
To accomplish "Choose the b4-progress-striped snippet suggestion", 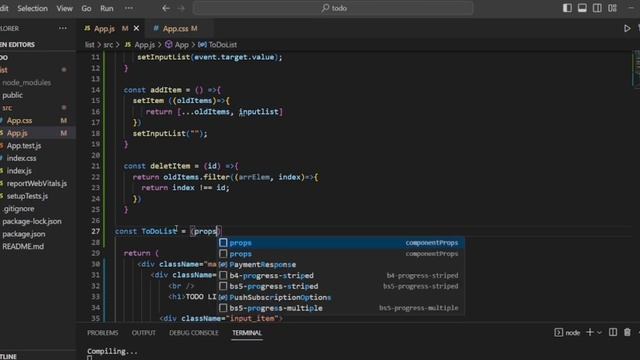I will [x=340, y=276].
